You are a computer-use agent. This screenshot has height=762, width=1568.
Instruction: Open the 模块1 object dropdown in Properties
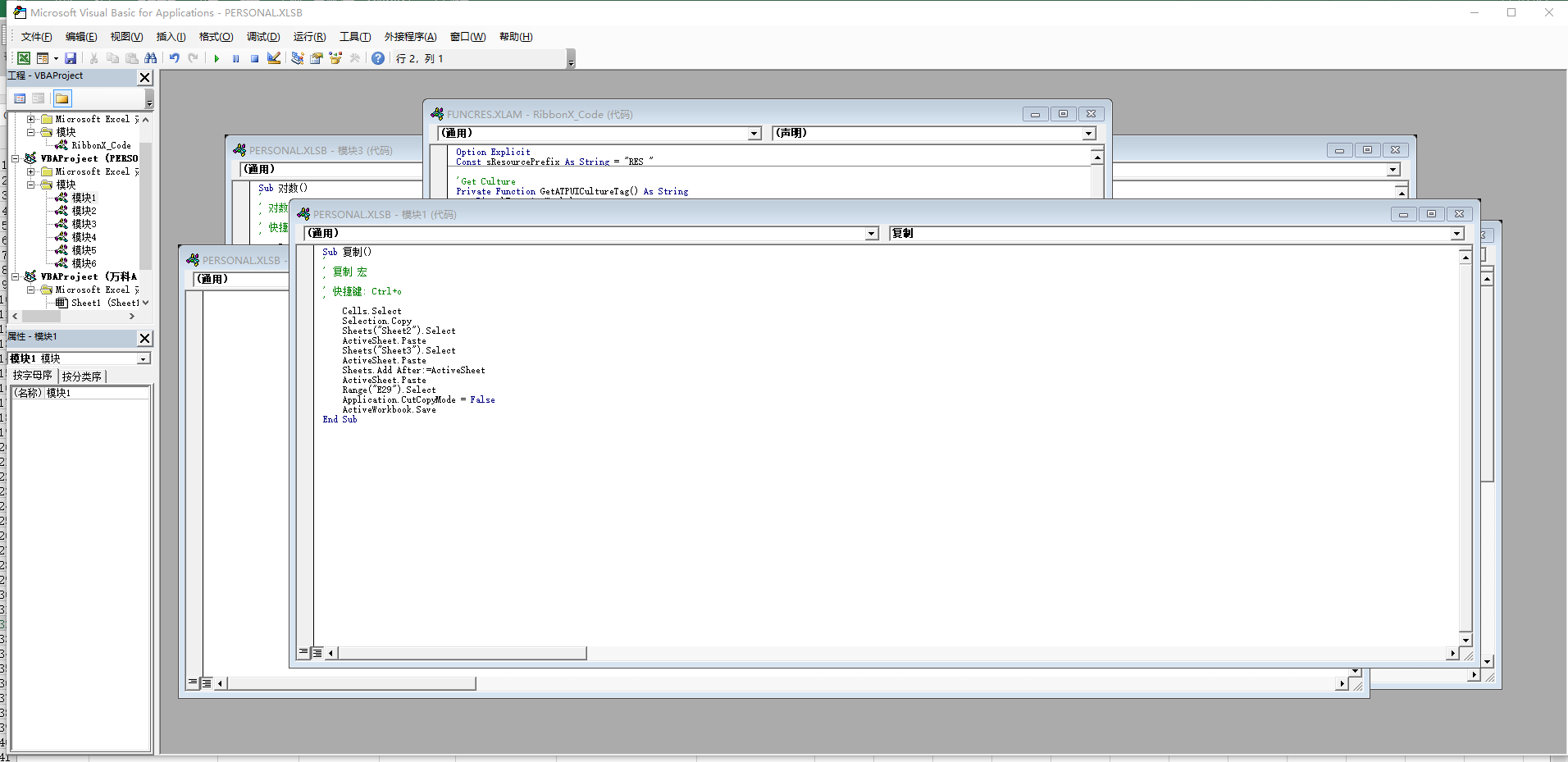click(x=144, y=358)
